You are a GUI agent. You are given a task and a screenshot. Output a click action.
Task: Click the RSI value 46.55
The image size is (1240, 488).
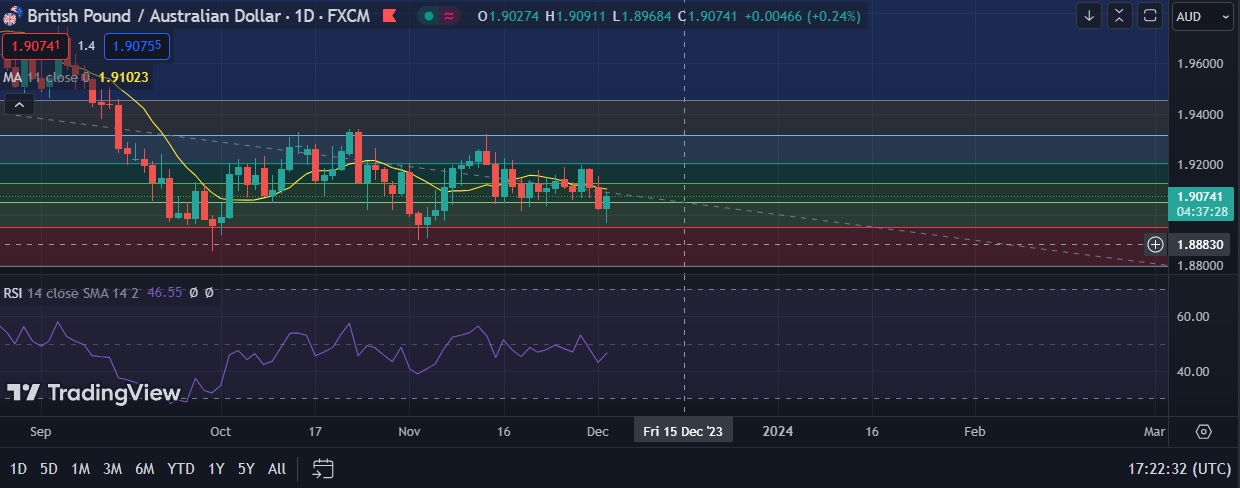[164, 293]
